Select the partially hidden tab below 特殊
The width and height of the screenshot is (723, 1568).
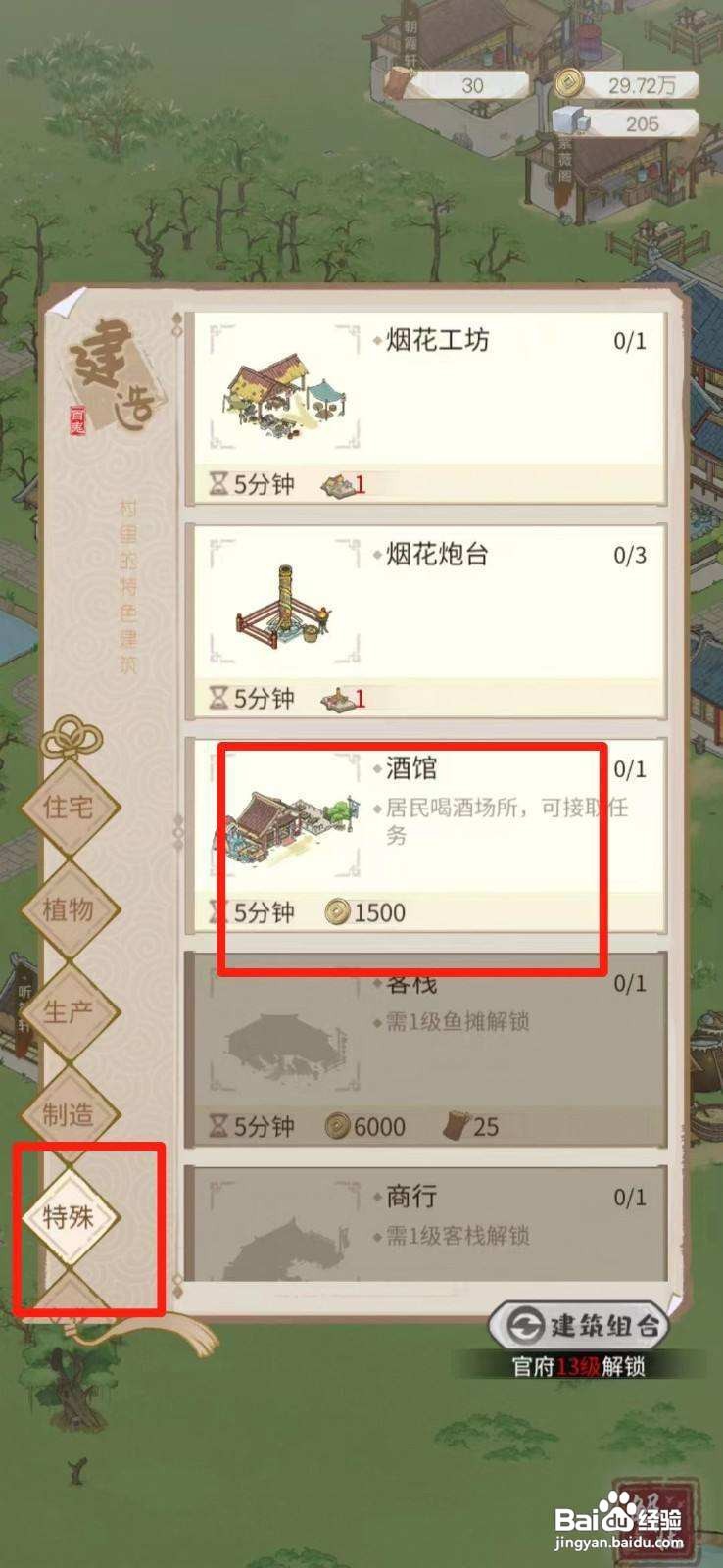click(69, 1294)
